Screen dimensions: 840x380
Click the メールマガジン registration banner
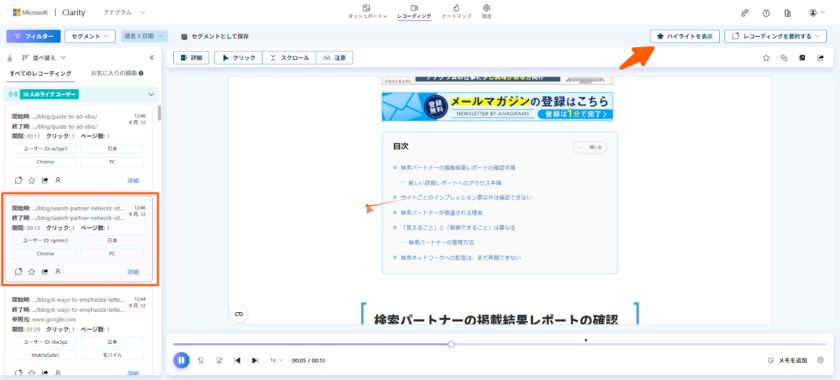(x=497, y=106)
